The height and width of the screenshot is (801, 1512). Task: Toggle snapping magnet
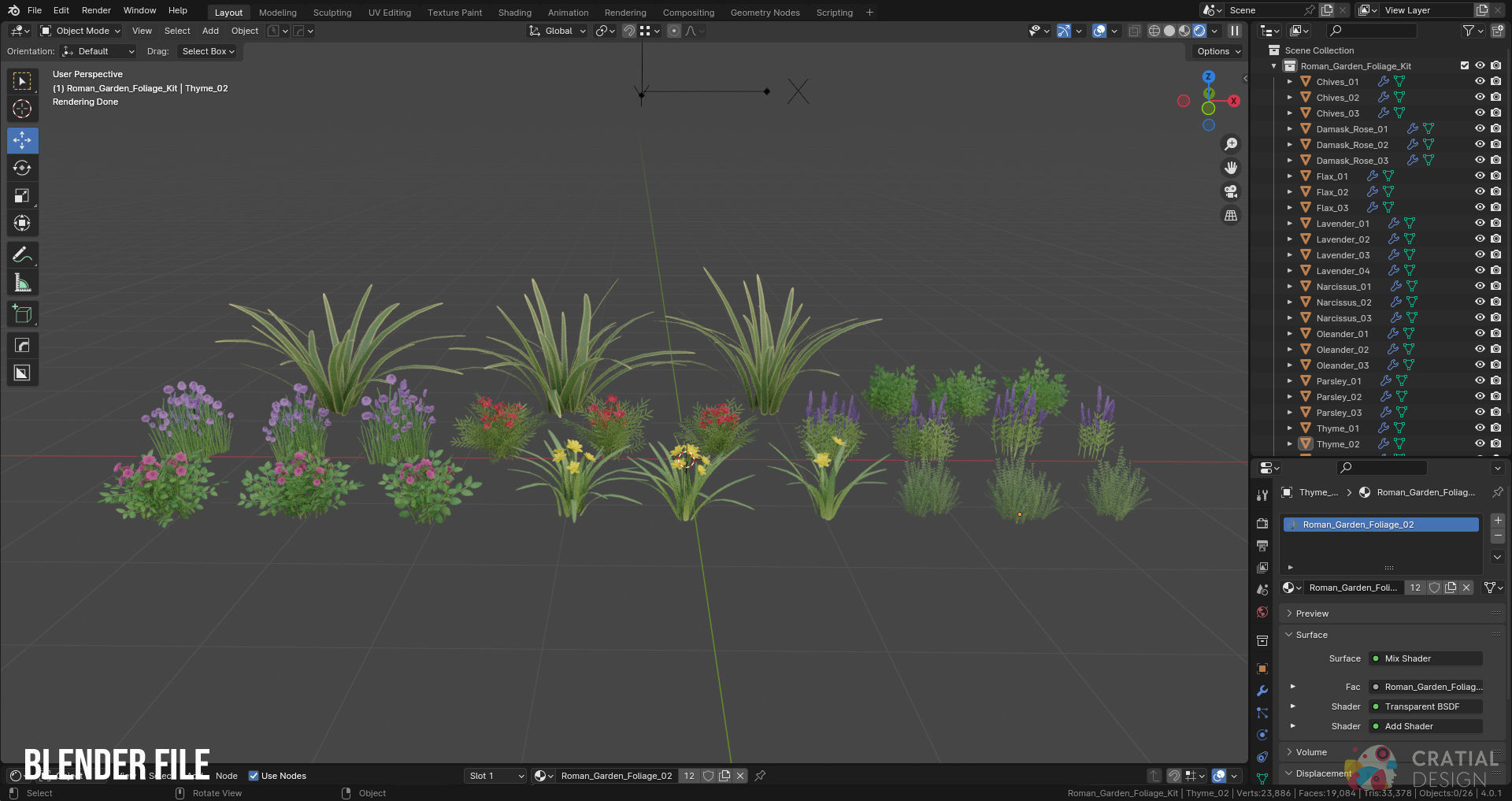(629, 31)
